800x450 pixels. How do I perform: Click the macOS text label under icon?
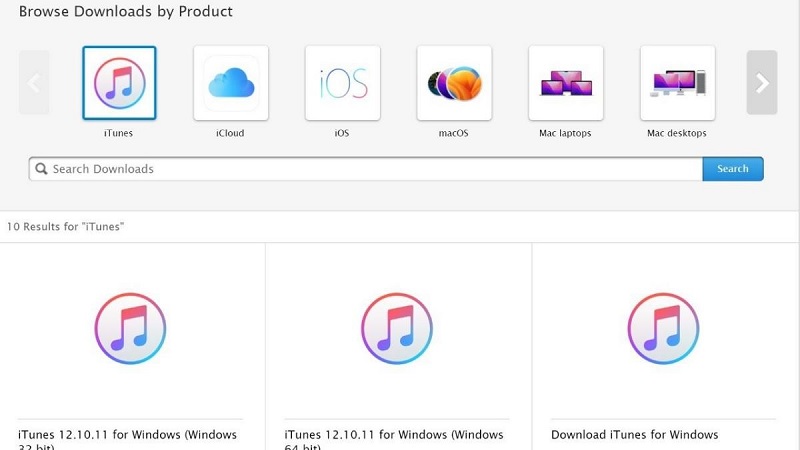(x=454, y=133)
